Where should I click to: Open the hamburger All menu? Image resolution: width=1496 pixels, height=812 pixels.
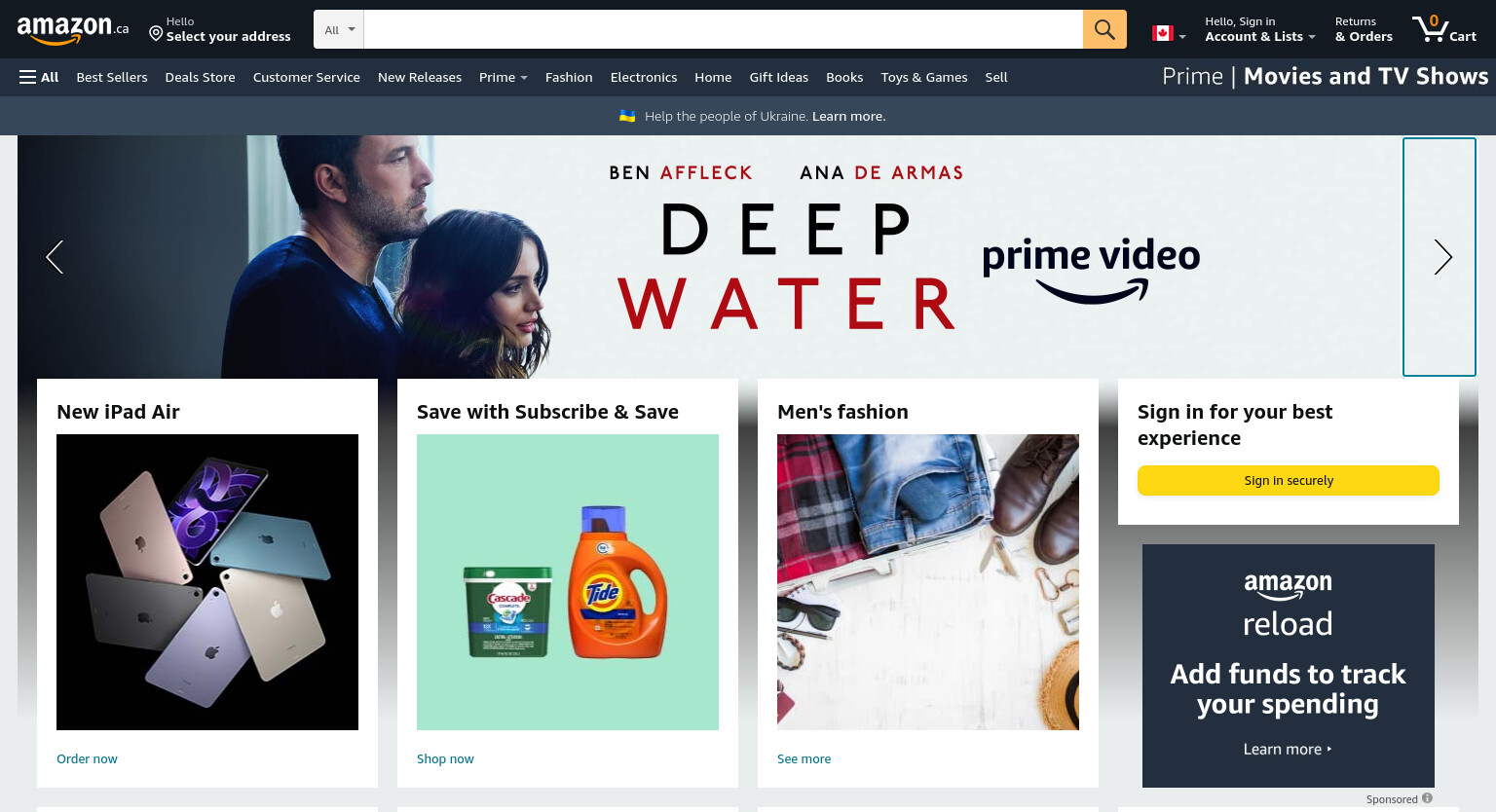point(39,77)
